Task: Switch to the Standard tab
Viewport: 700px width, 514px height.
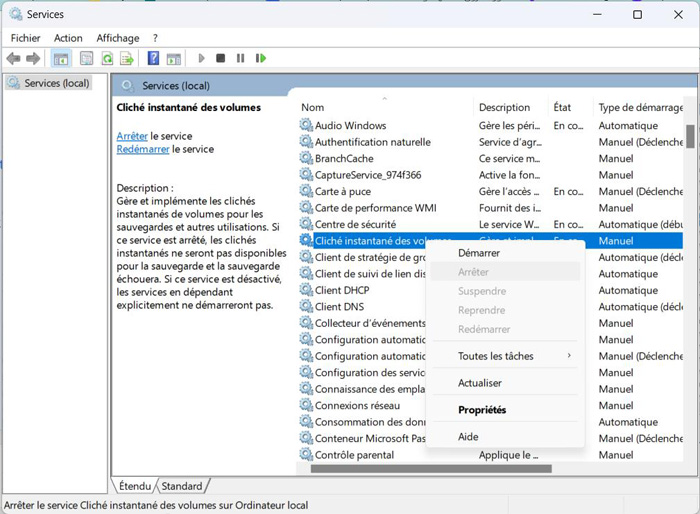Action: click(x=182, y=486)
